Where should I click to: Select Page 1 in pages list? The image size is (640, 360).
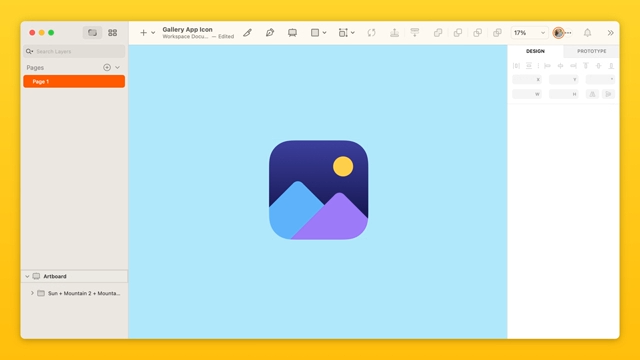coord(74,81)
